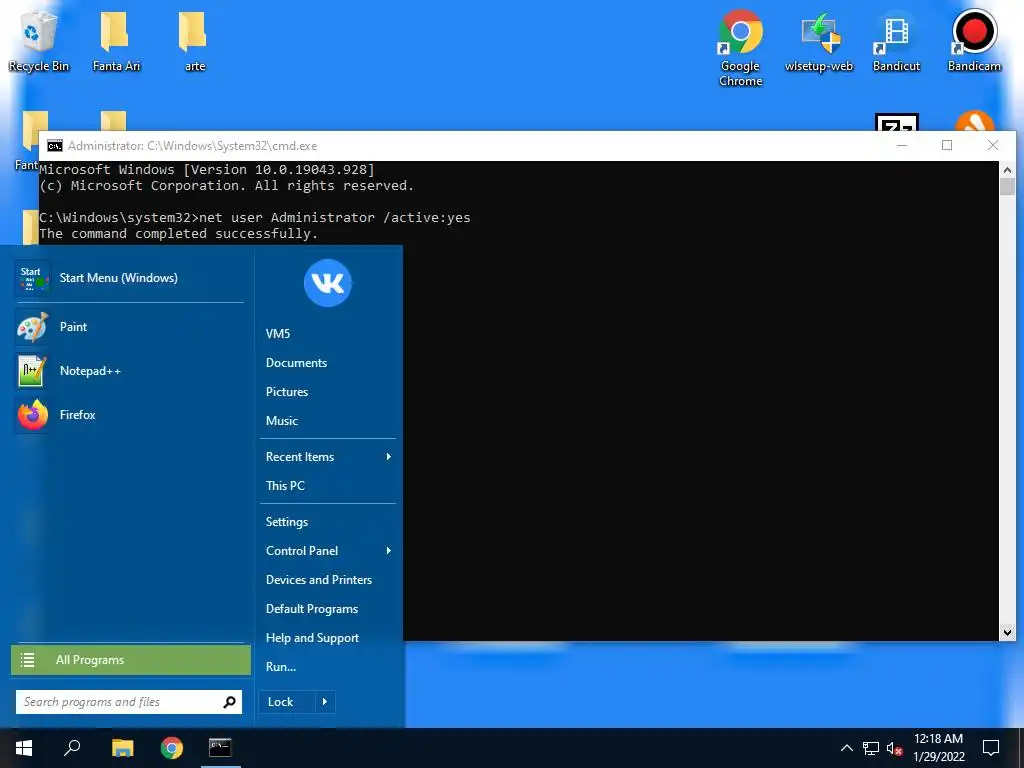Open This PC from start menu
This screenshot has width=1024, height=768.
coord(285,486)
